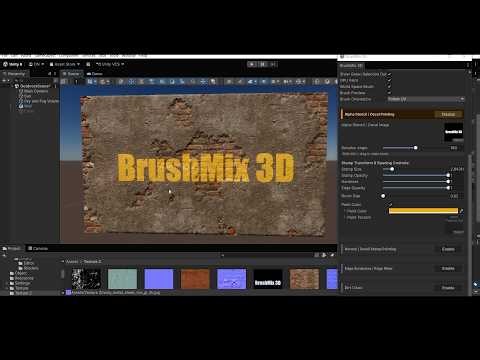Select the BrushMix 3D panel tab
The image size is (480, 360).
tap(352, 66)
